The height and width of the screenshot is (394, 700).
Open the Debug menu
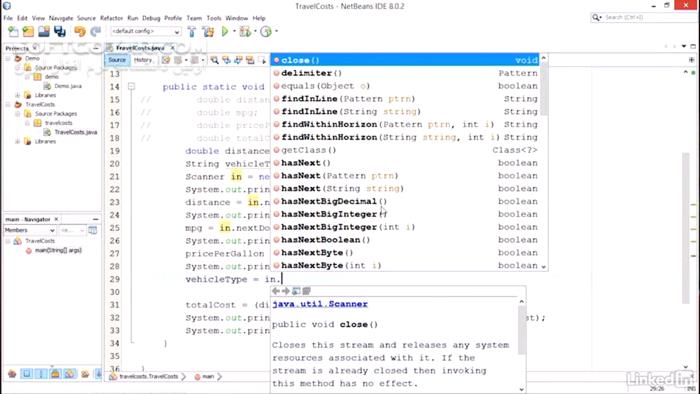[x=151, y=18]
